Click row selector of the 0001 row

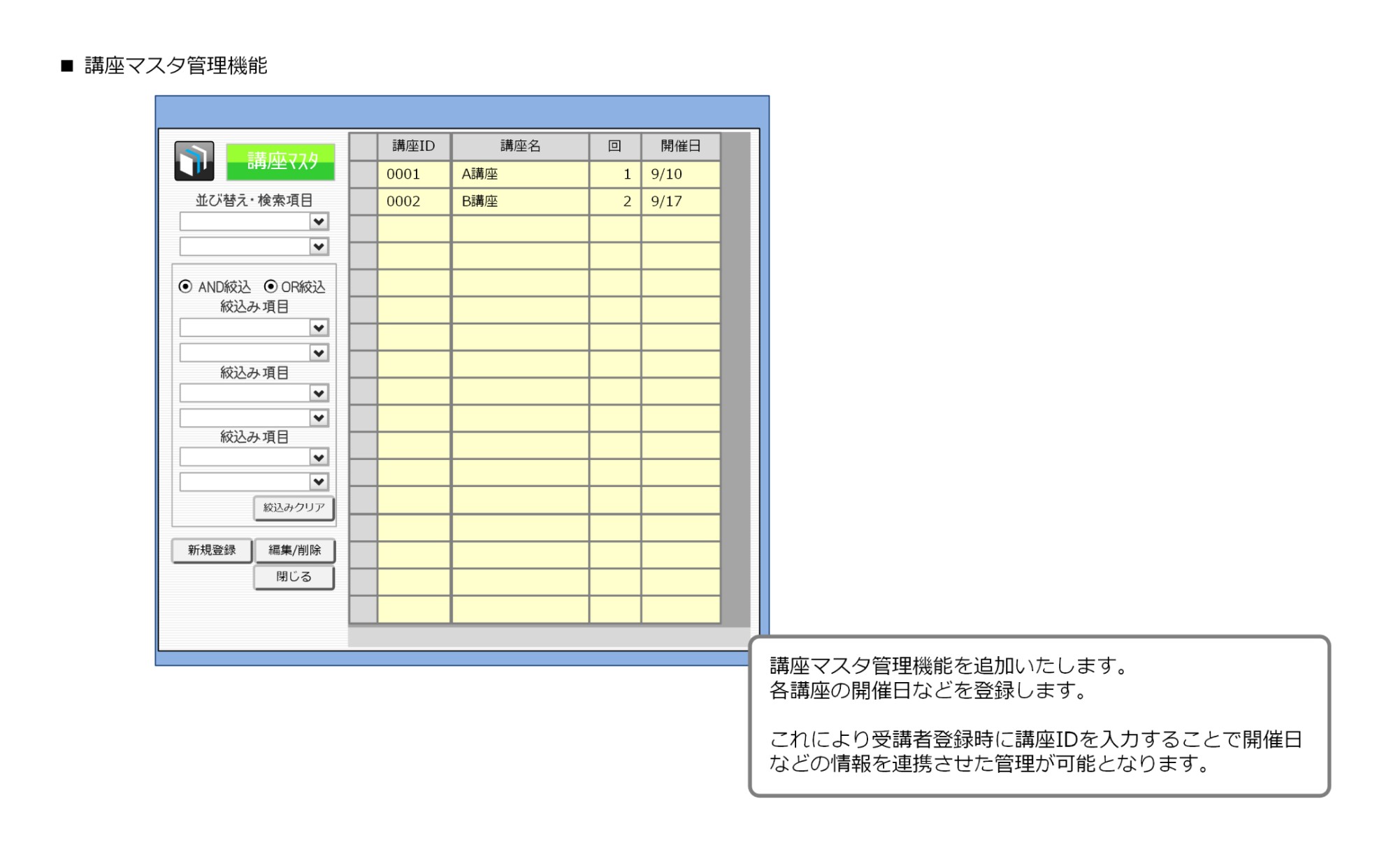363,174
